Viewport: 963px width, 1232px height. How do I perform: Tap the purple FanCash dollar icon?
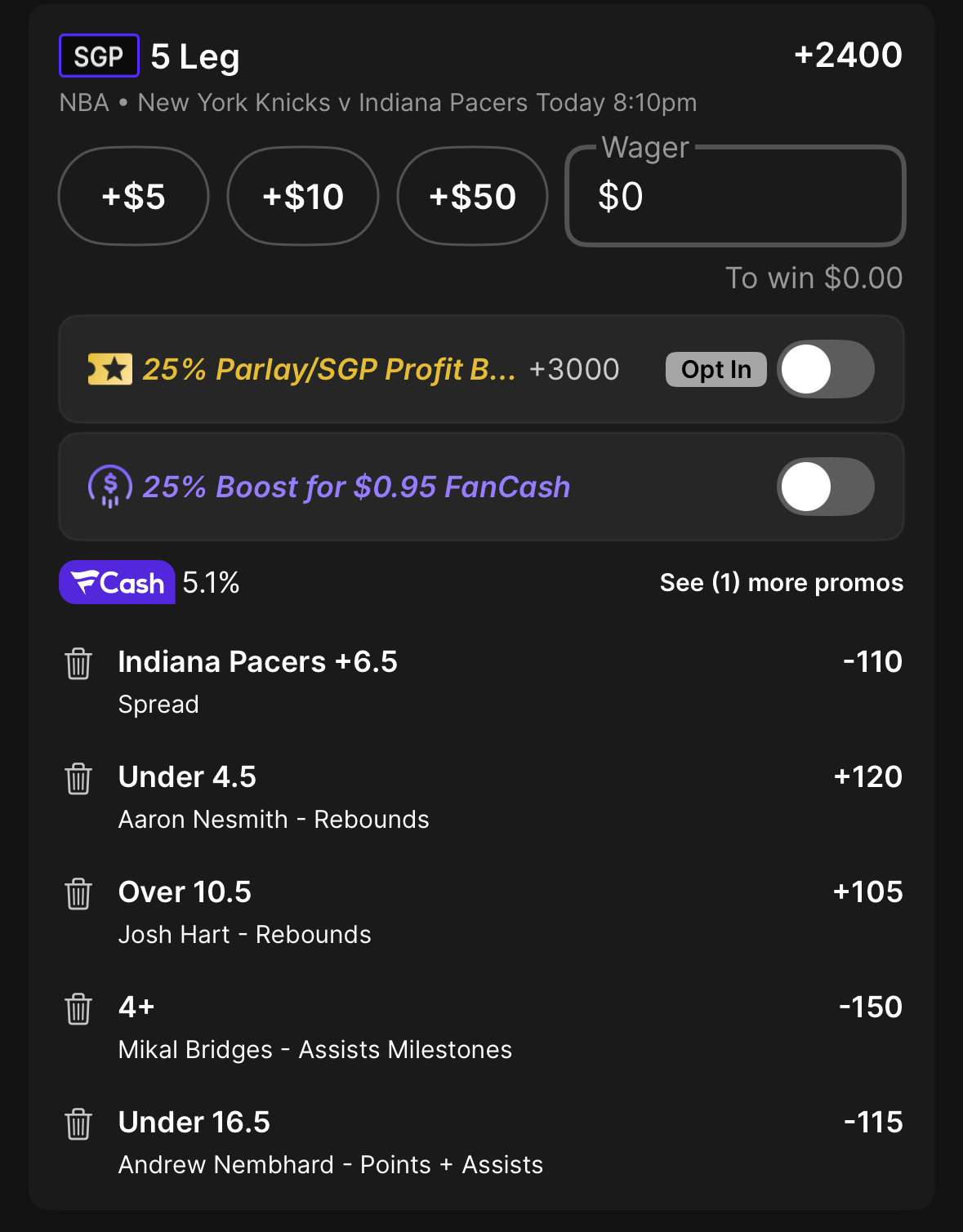(x=110, y=487)
